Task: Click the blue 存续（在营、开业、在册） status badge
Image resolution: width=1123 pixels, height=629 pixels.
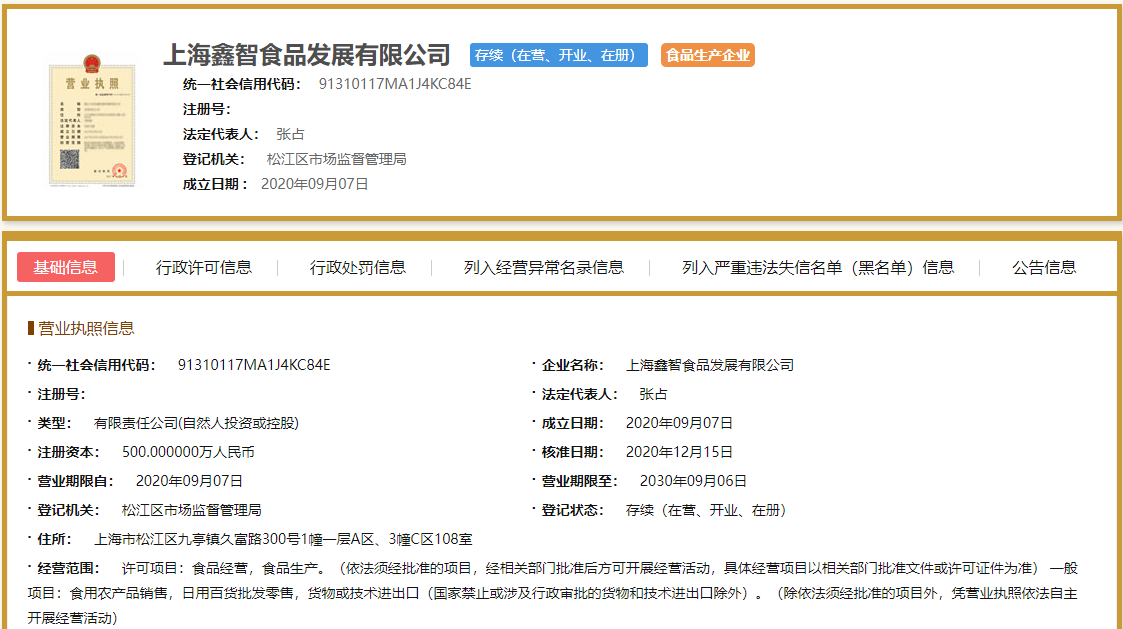Action: (x=558, y=55)
